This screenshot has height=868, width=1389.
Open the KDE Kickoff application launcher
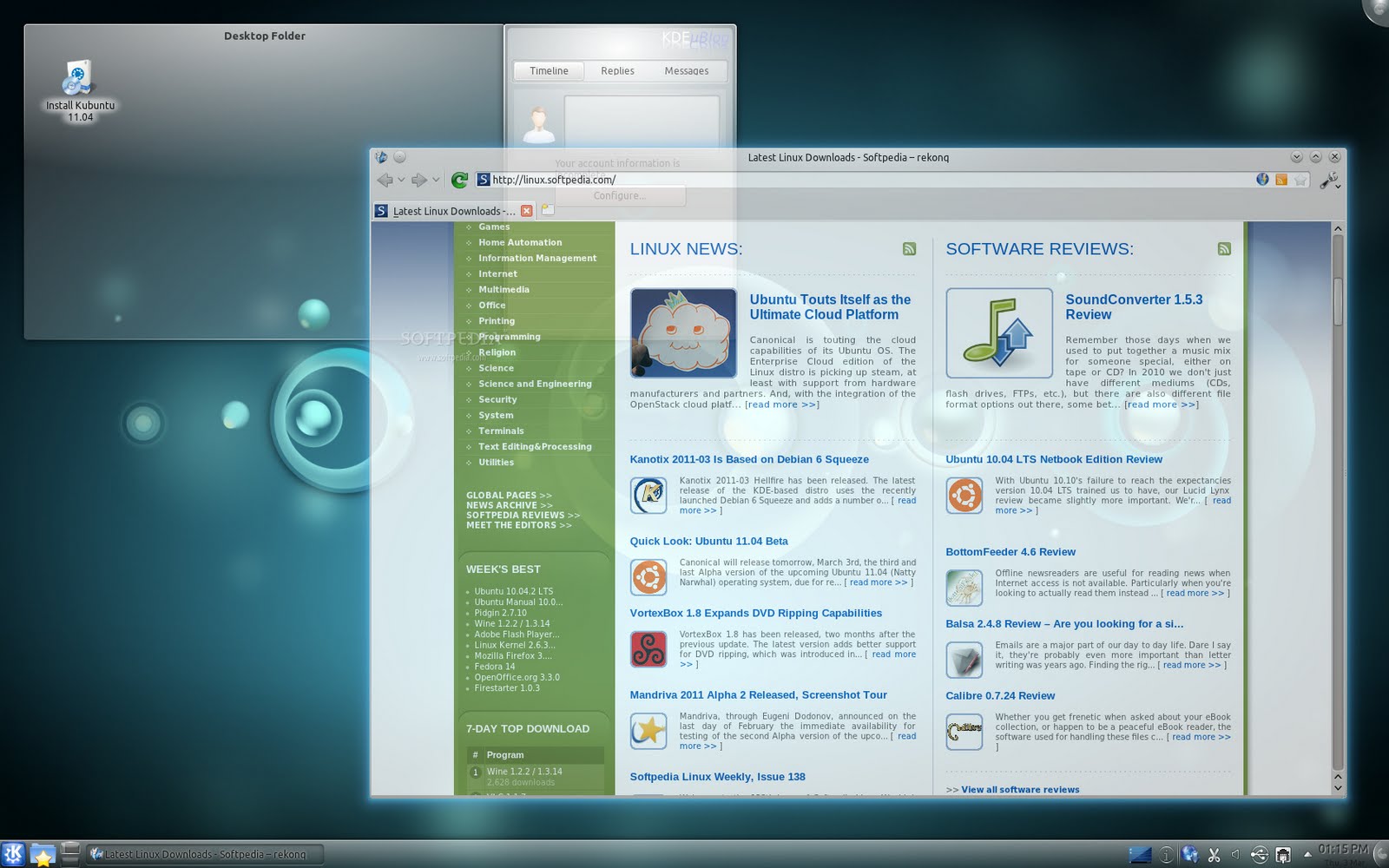tap(13, 854)
